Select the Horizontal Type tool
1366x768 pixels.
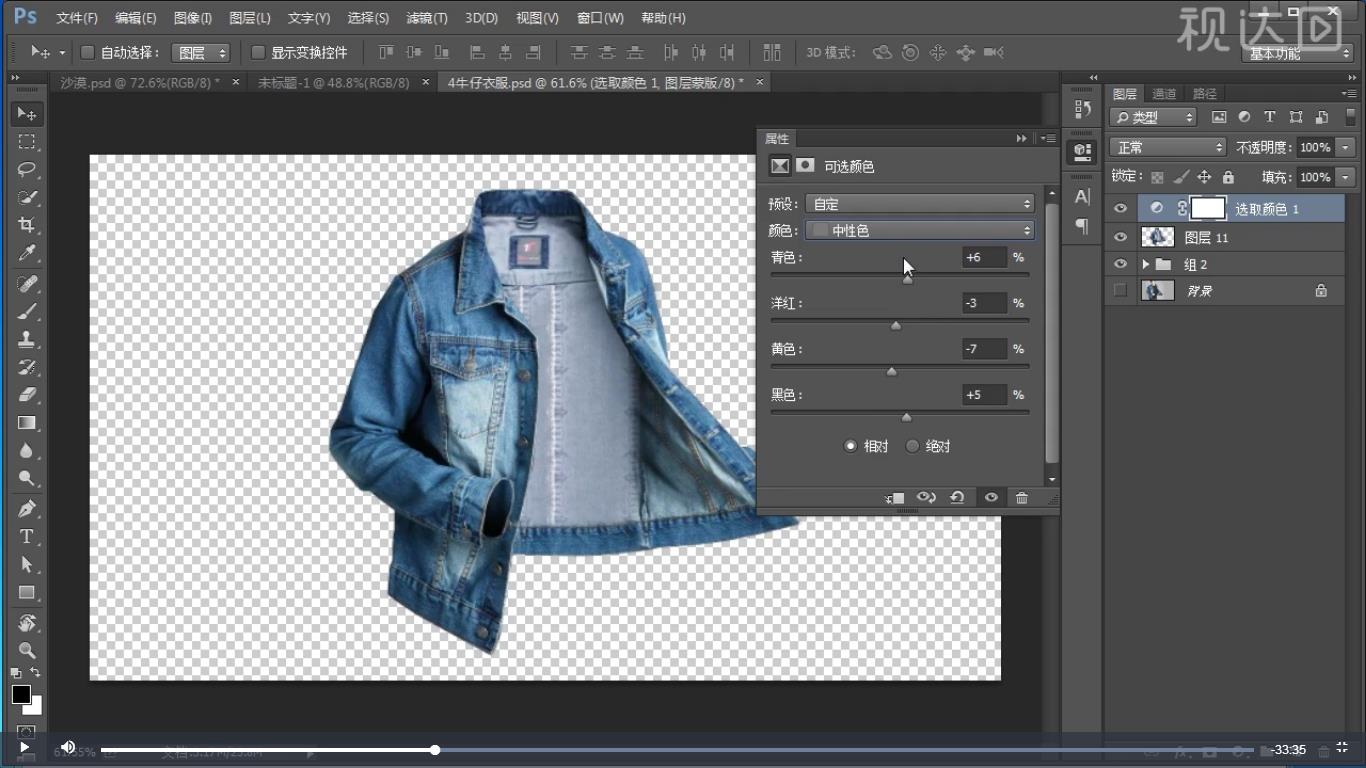coord(27,537)
